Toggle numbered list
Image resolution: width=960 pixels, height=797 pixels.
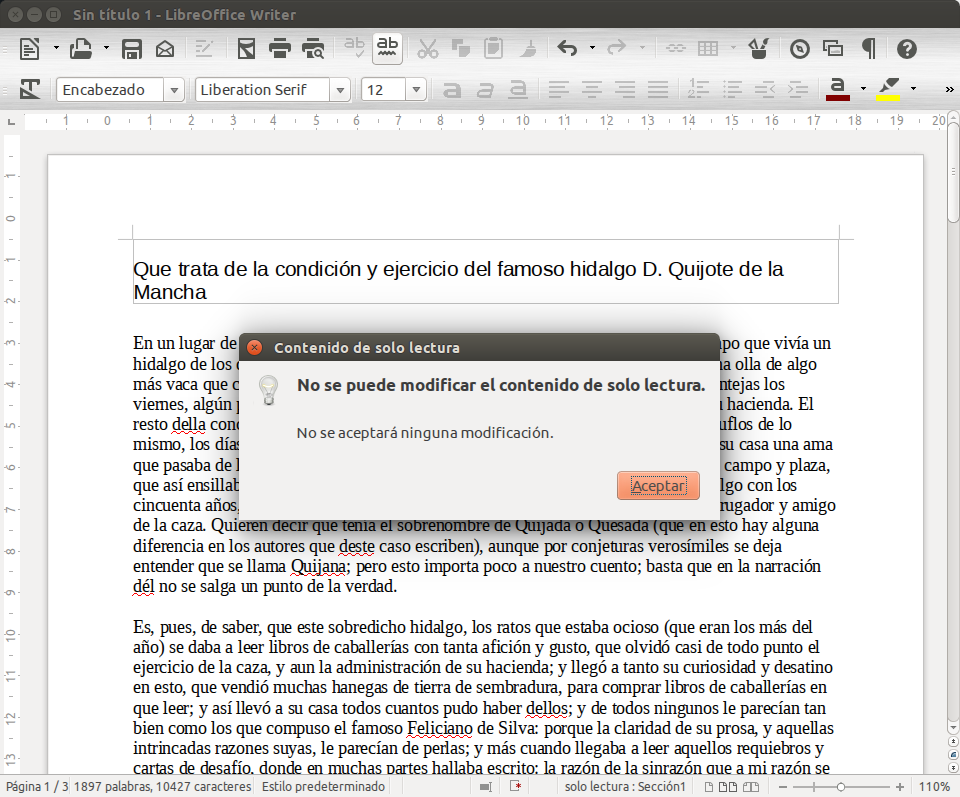tap(698, 89)
